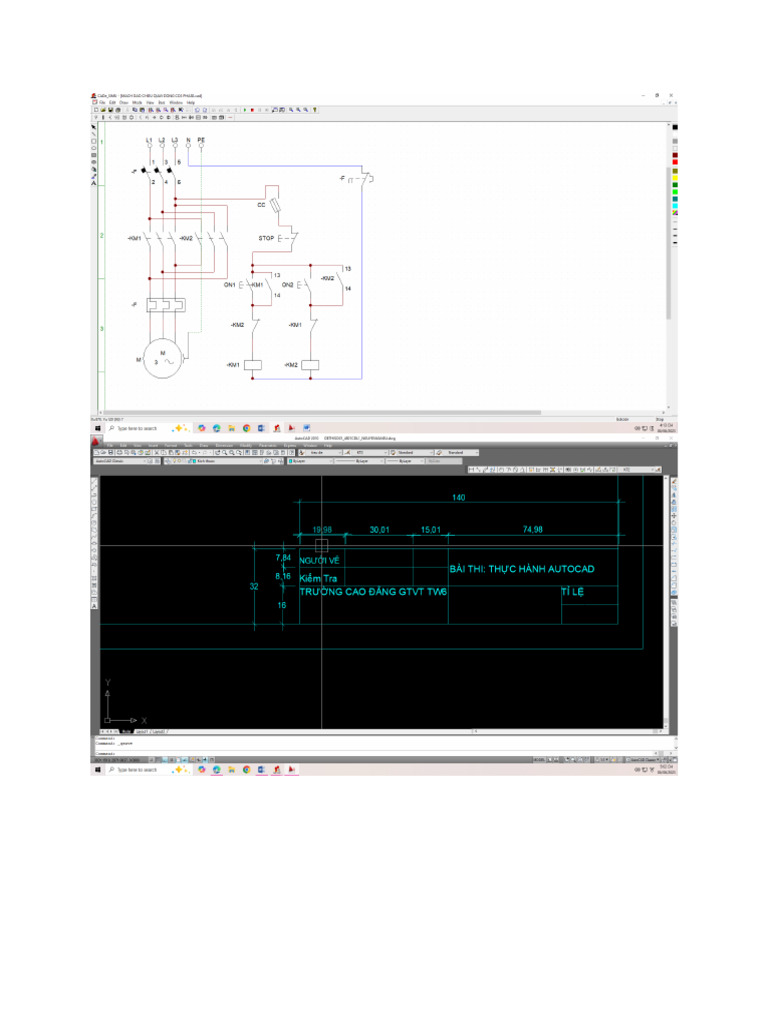Select the pointer tool in CADe_SIMU left toolbar
Viewport: 768px width, 1024px height.
point(93,127)
